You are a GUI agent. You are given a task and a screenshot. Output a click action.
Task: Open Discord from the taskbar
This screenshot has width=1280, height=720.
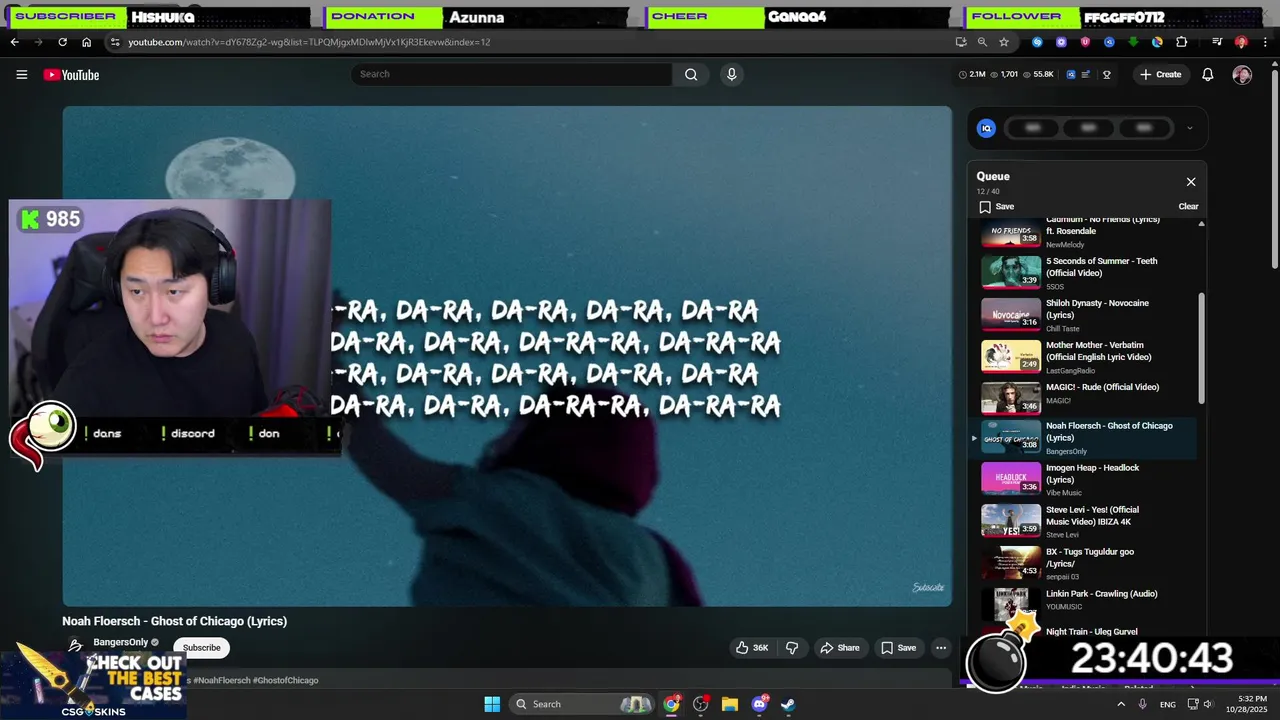tap(759, 704)
